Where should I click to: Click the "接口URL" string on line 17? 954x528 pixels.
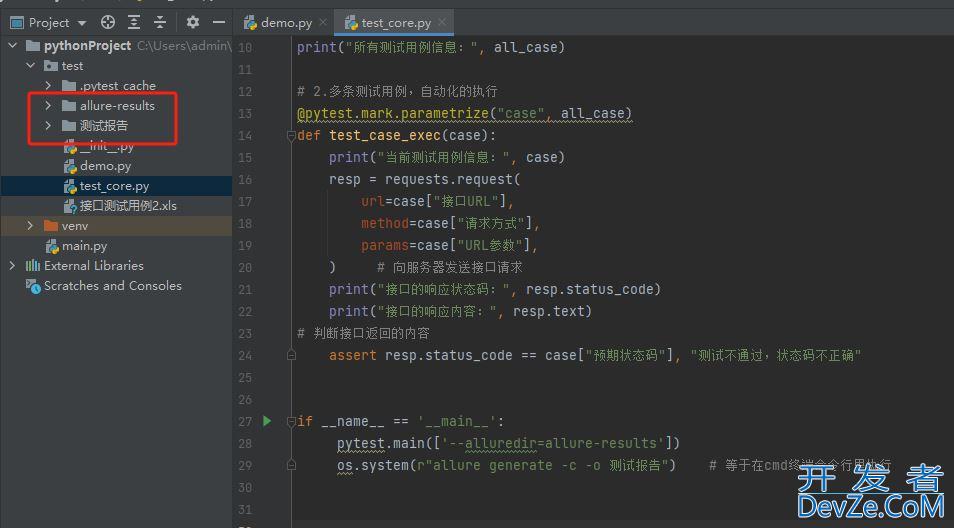pos(469,201)
